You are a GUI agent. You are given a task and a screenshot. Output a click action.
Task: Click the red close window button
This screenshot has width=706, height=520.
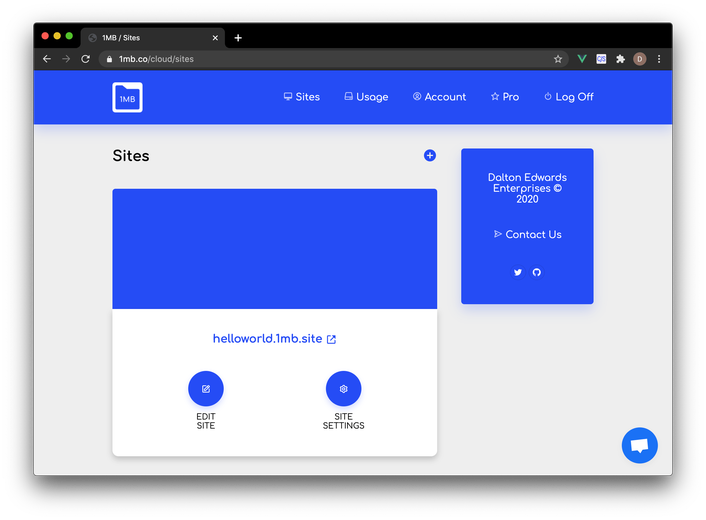click(x=45, y=36)
